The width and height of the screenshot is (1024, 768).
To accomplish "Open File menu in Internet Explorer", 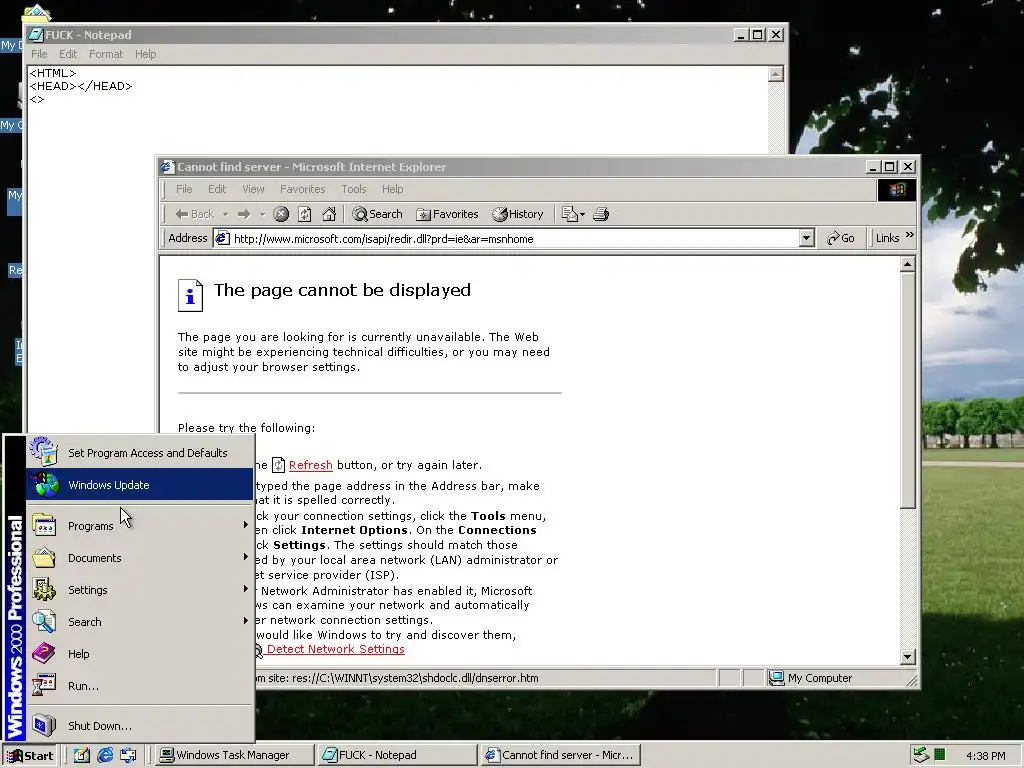I will [184, 189].
